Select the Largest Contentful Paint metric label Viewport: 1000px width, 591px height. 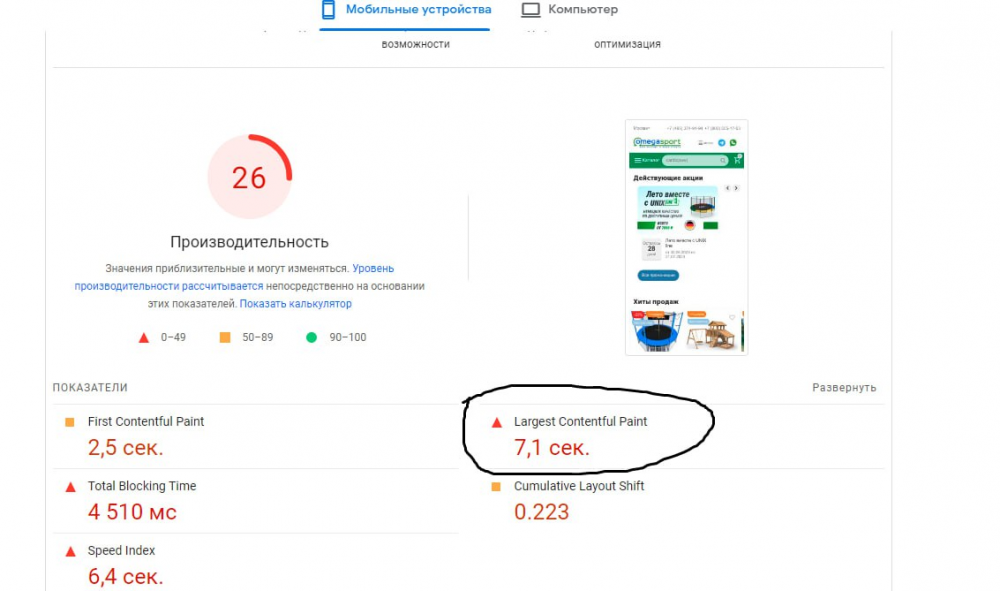pyautogui.click(x=580, y=421)
